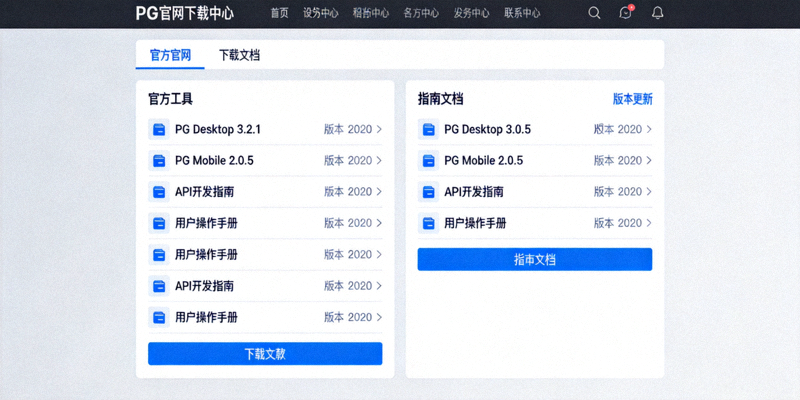Viewport: 800px width, 400px height.
Task: Open the 版本更新 link
Action: click(632, 99)
